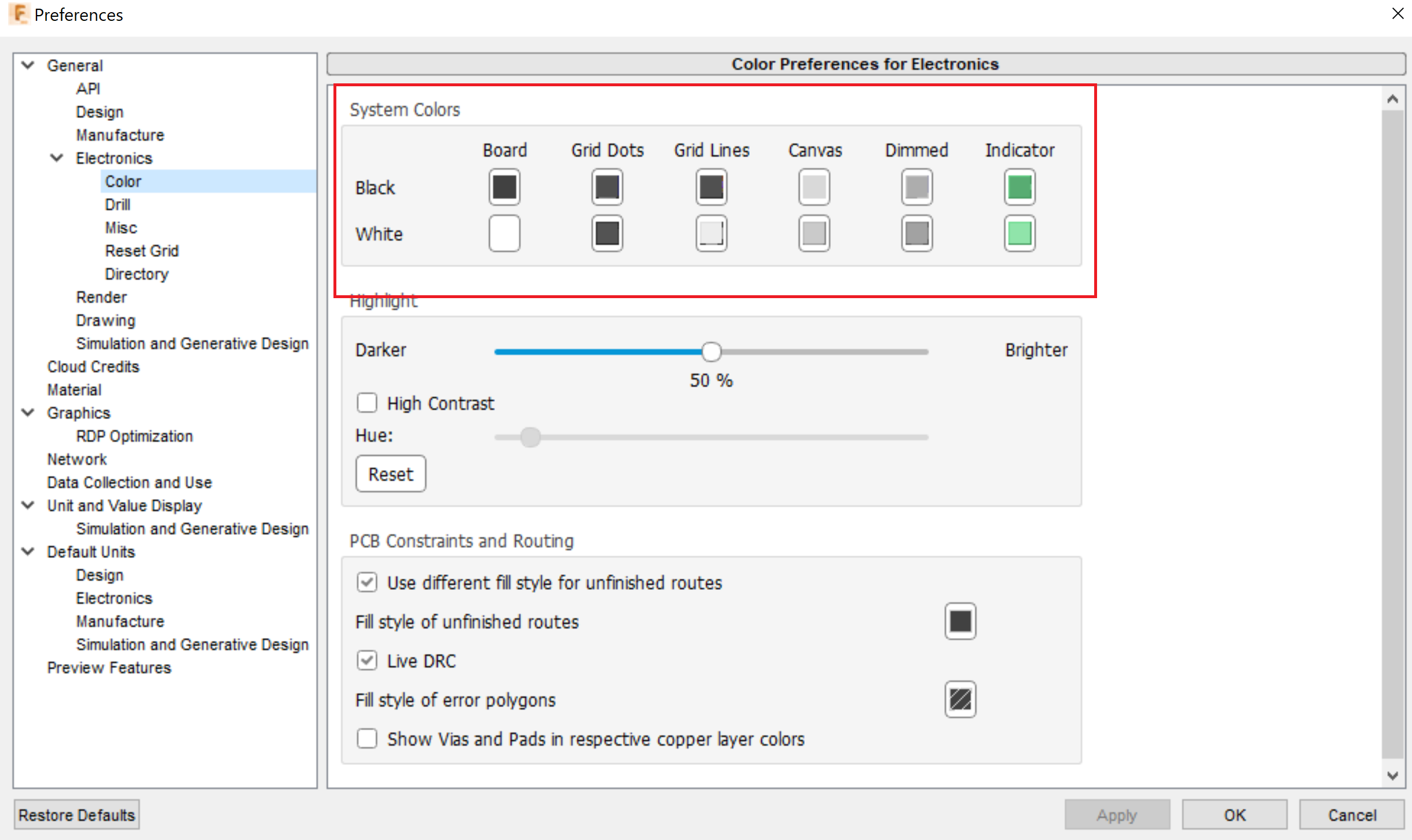This screenshot has height=840, width=1412.
Task: Open the Preview Features page
Action: [109, 667]
